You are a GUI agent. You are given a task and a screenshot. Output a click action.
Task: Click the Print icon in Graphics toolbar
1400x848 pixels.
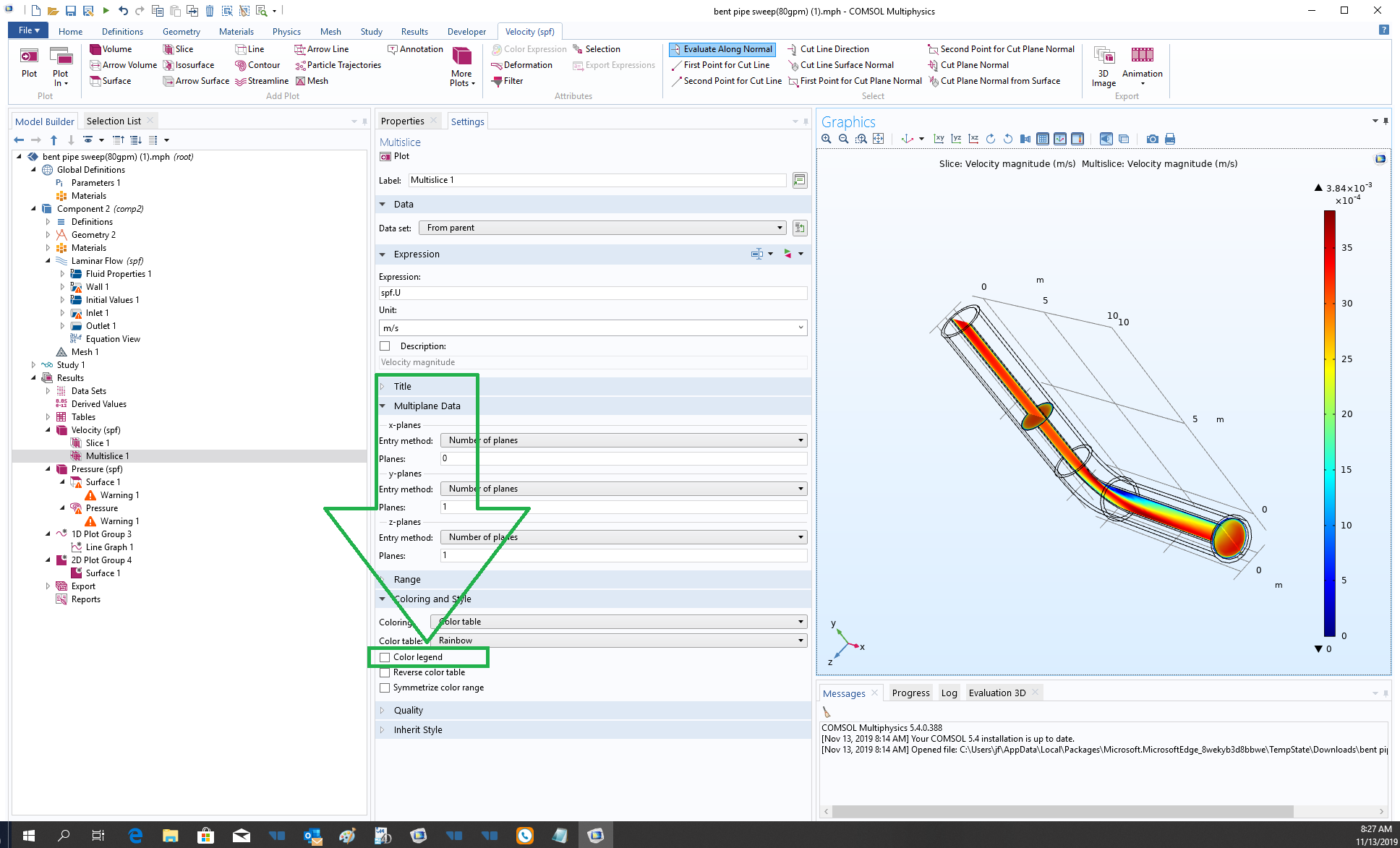[x=1170, y=139]
